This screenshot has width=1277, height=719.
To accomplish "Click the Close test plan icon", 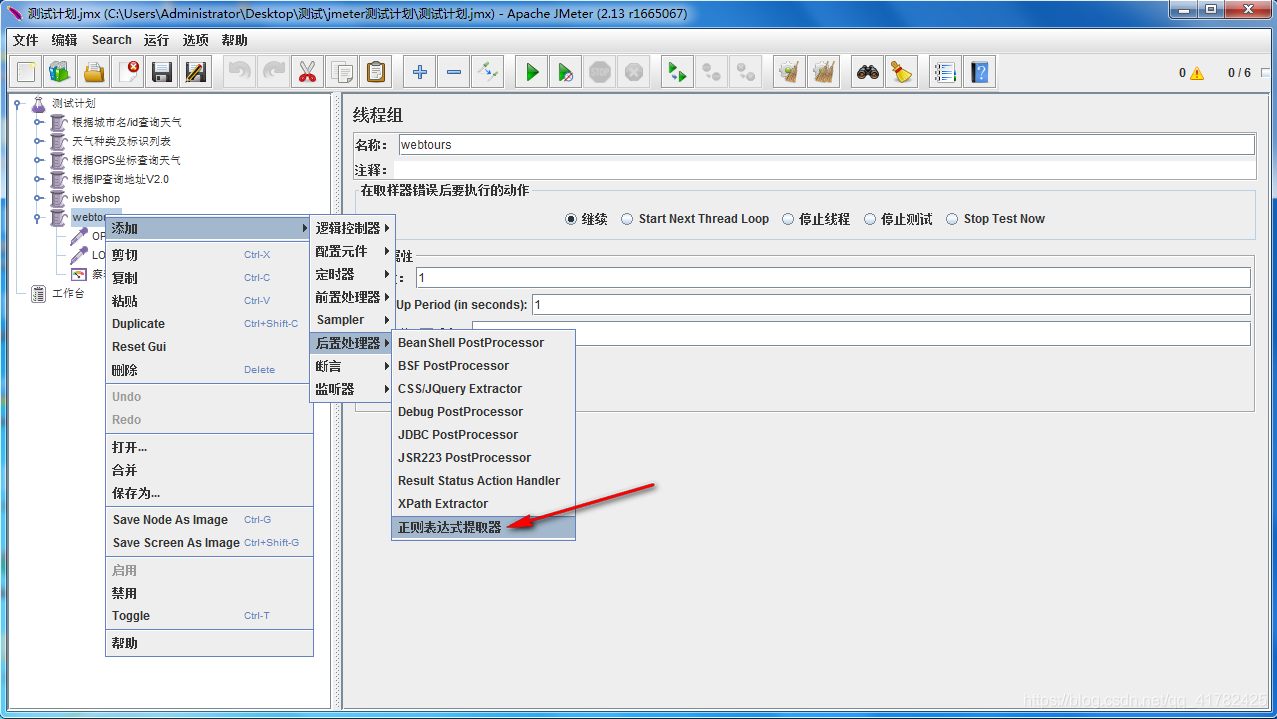I will click(x=128, y=72).
